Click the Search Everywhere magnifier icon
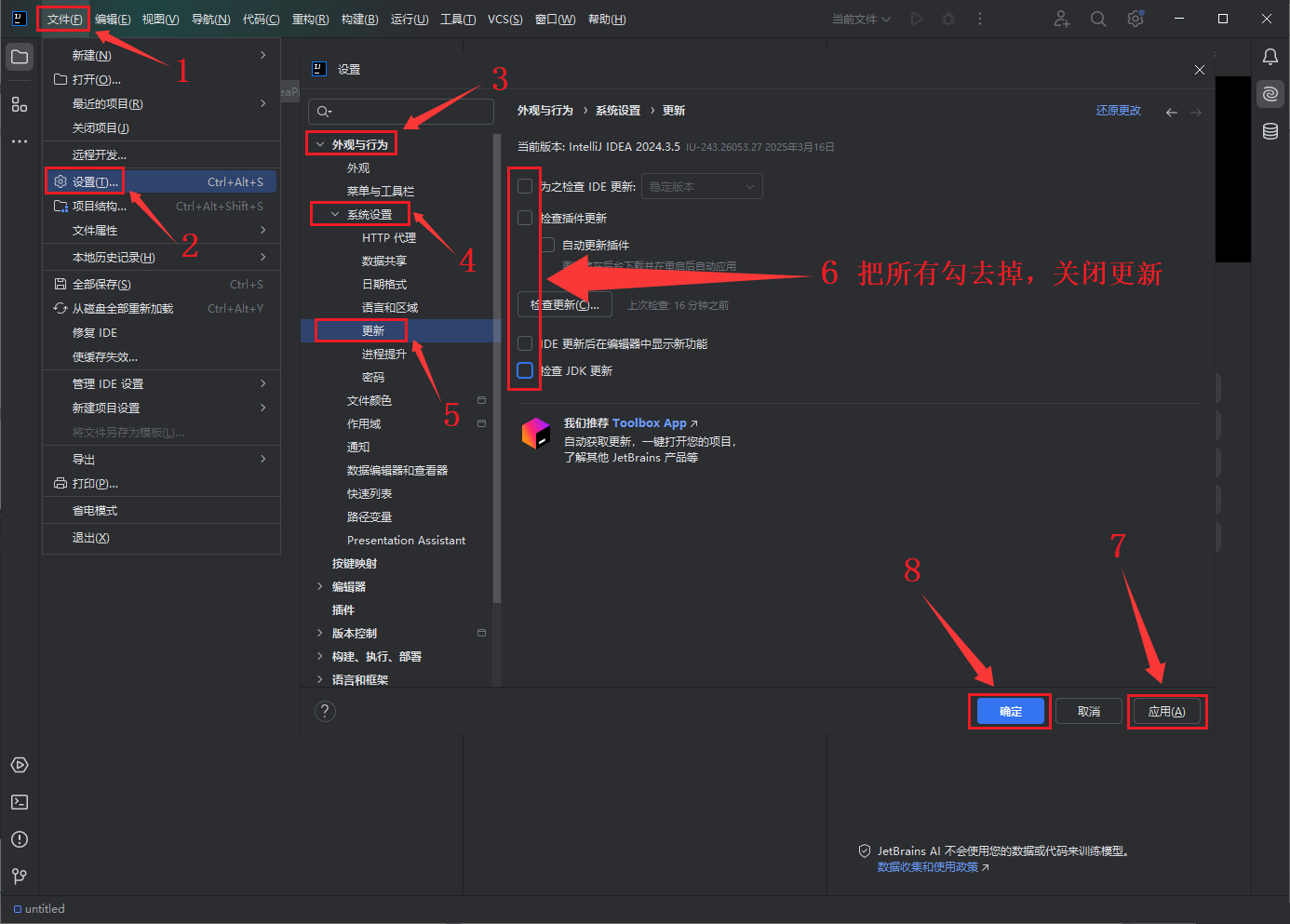The image size is (1290, 924). tap(1098, 19)
